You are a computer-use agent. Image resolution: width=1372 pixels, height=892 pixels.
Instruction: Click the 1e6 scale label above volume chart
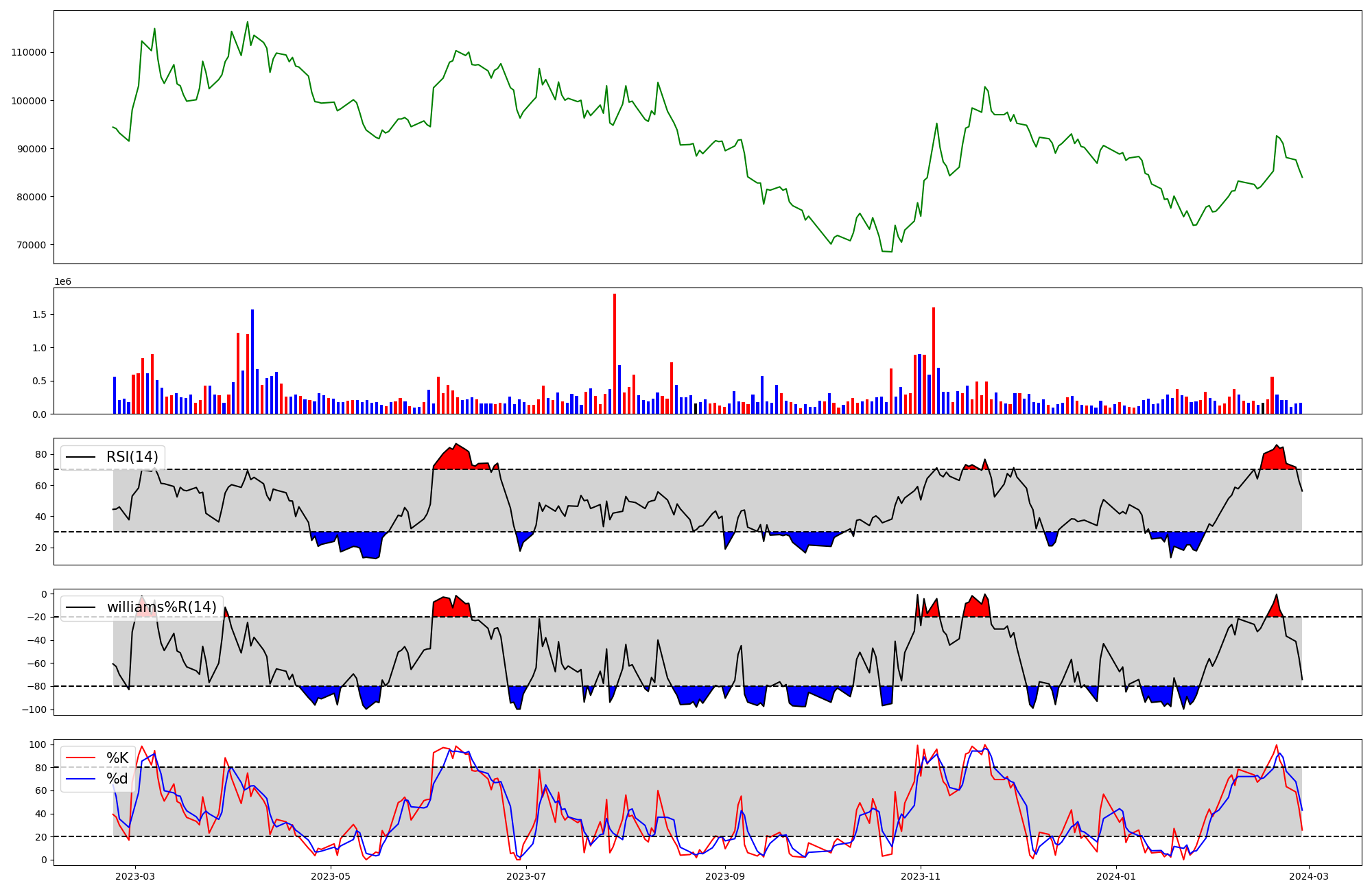point(62,282)
